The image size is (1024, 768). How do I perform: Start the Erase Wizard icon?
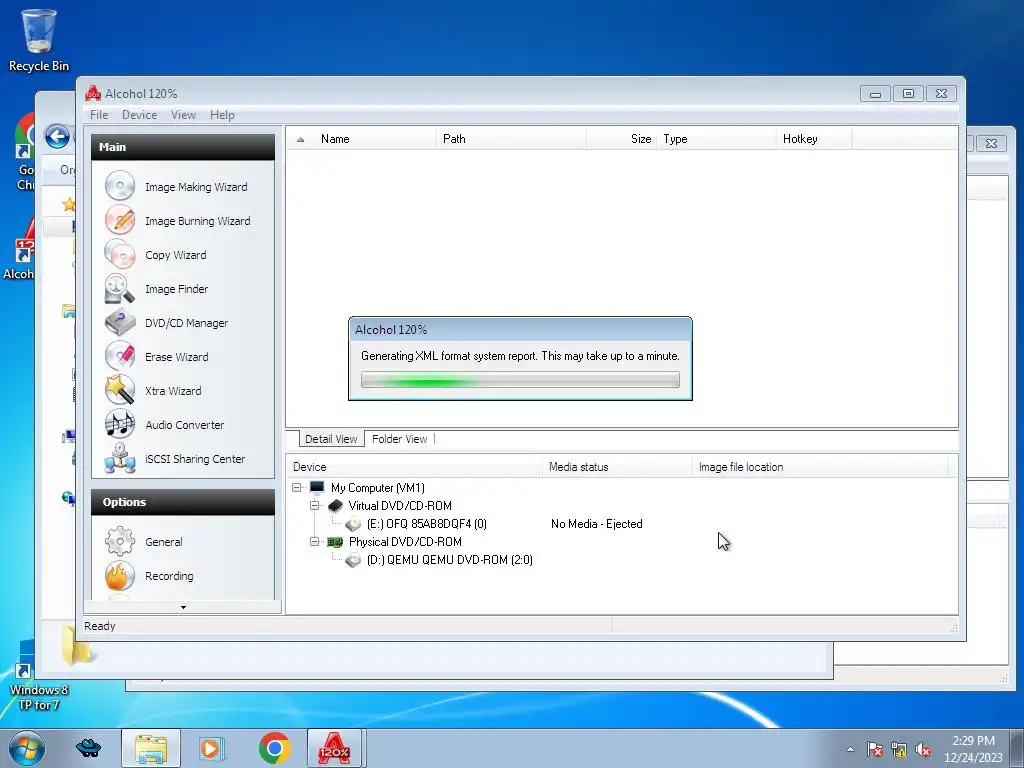[x=120, y=356]
